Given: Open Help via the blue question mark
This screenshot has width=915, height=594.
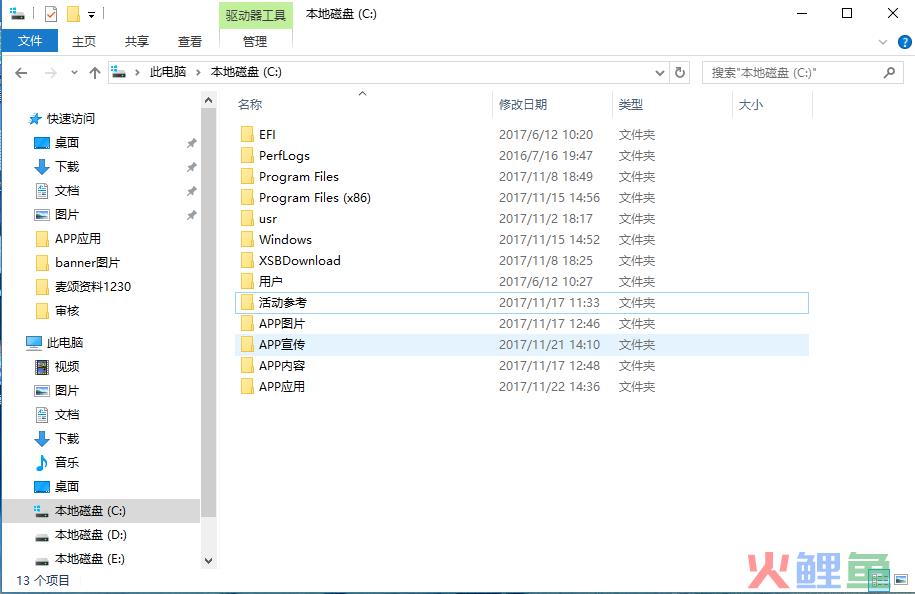Looking at the screenshot, I should 904,42.
